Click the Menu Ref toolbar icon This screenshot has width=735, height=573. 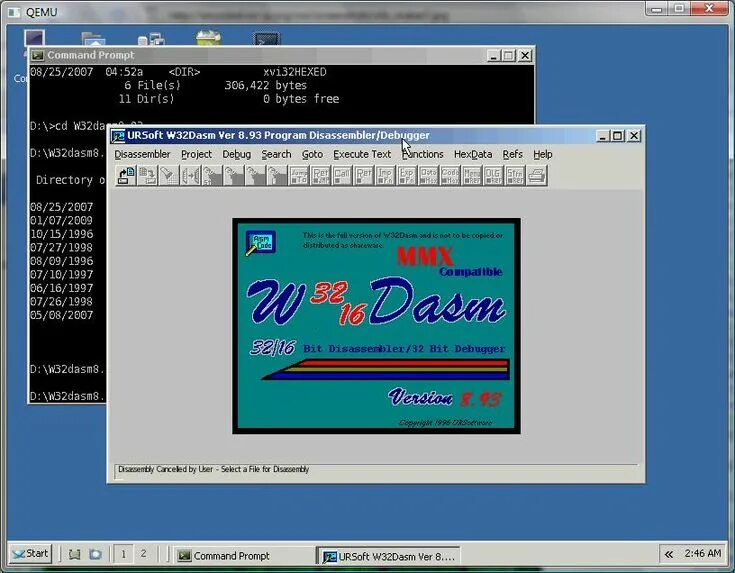pos(472,176)
